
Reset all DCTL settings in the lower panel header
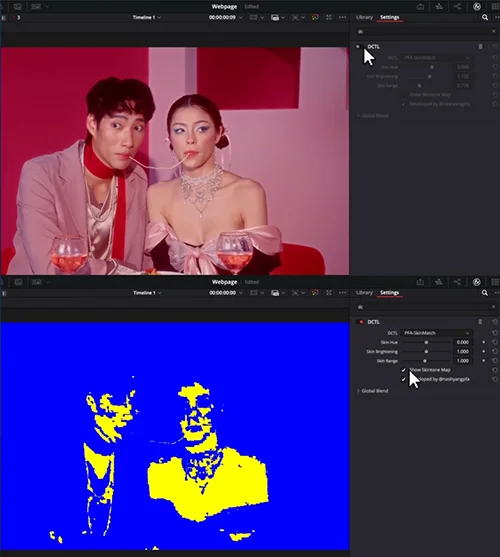(495, 322)
